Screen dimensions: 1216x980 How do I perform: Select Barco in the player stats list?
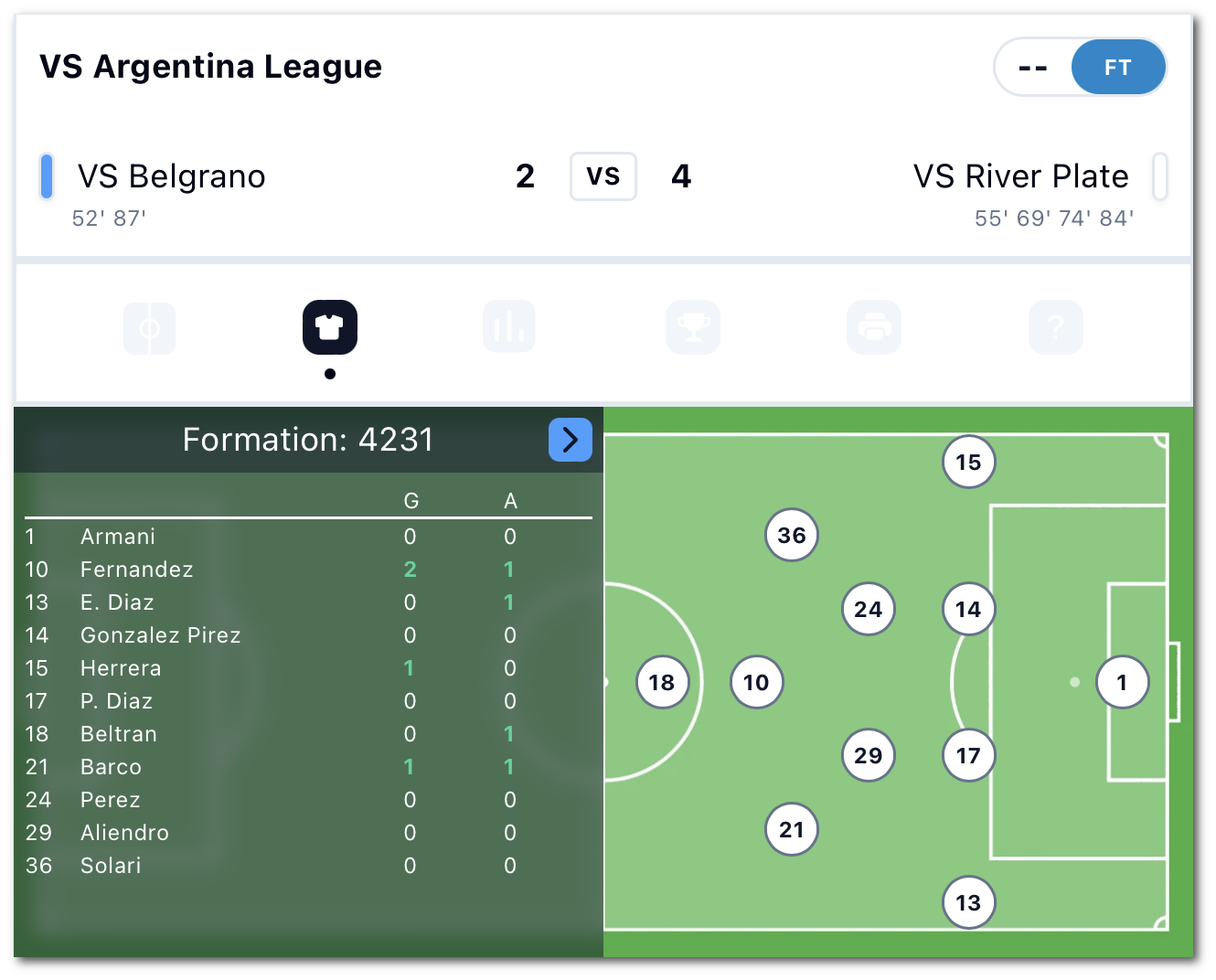(110, 767)
